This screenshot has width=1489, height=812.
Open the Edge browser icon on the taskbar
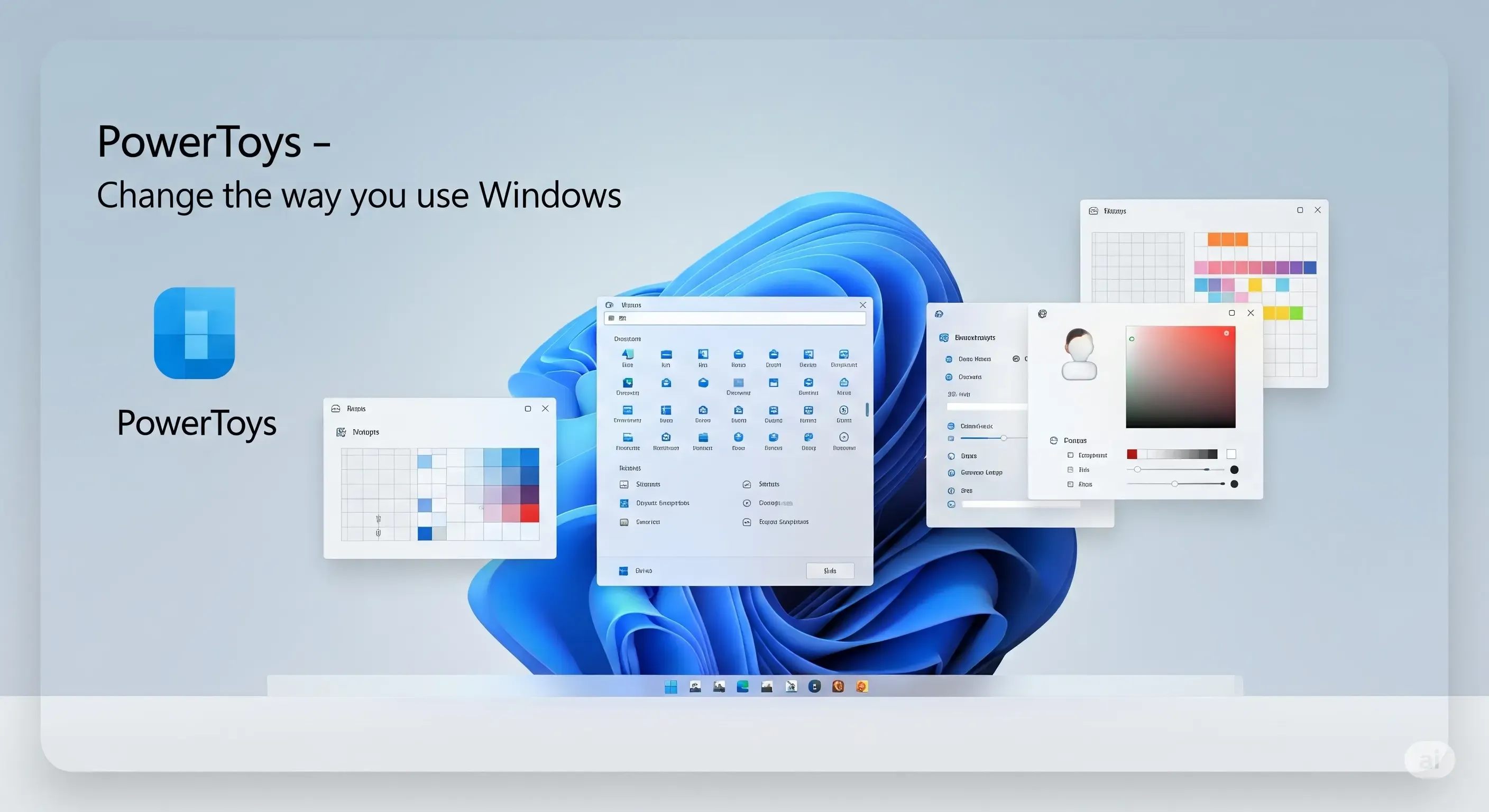[743, 686]
